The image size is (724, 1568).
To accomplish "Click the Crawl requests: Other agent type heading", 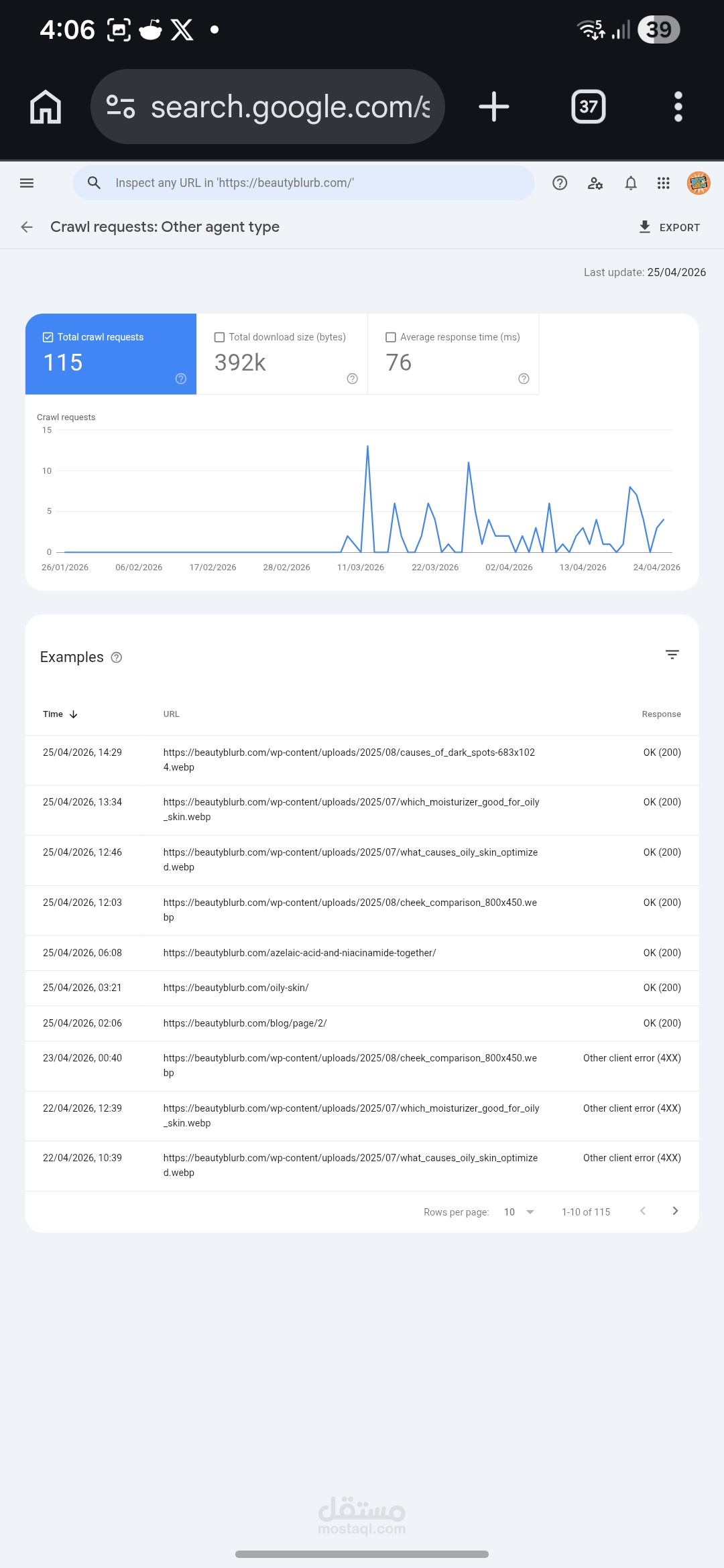I will click(165, 227).
